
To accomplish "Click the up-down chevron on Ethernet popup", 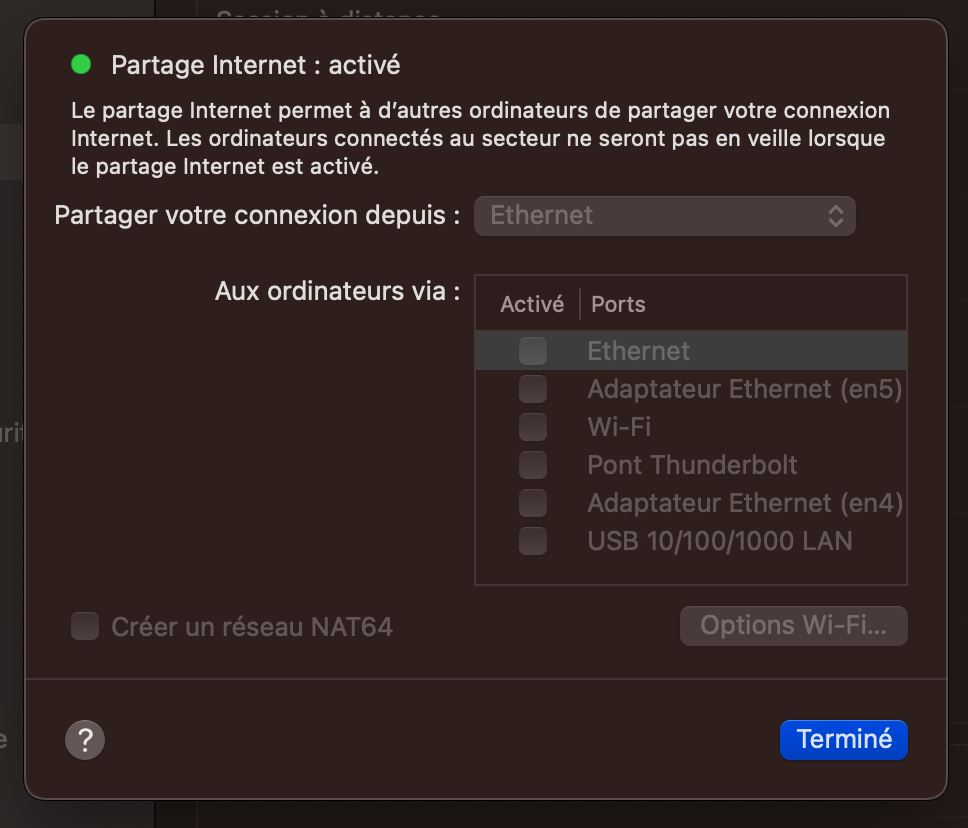I will 836,216.
